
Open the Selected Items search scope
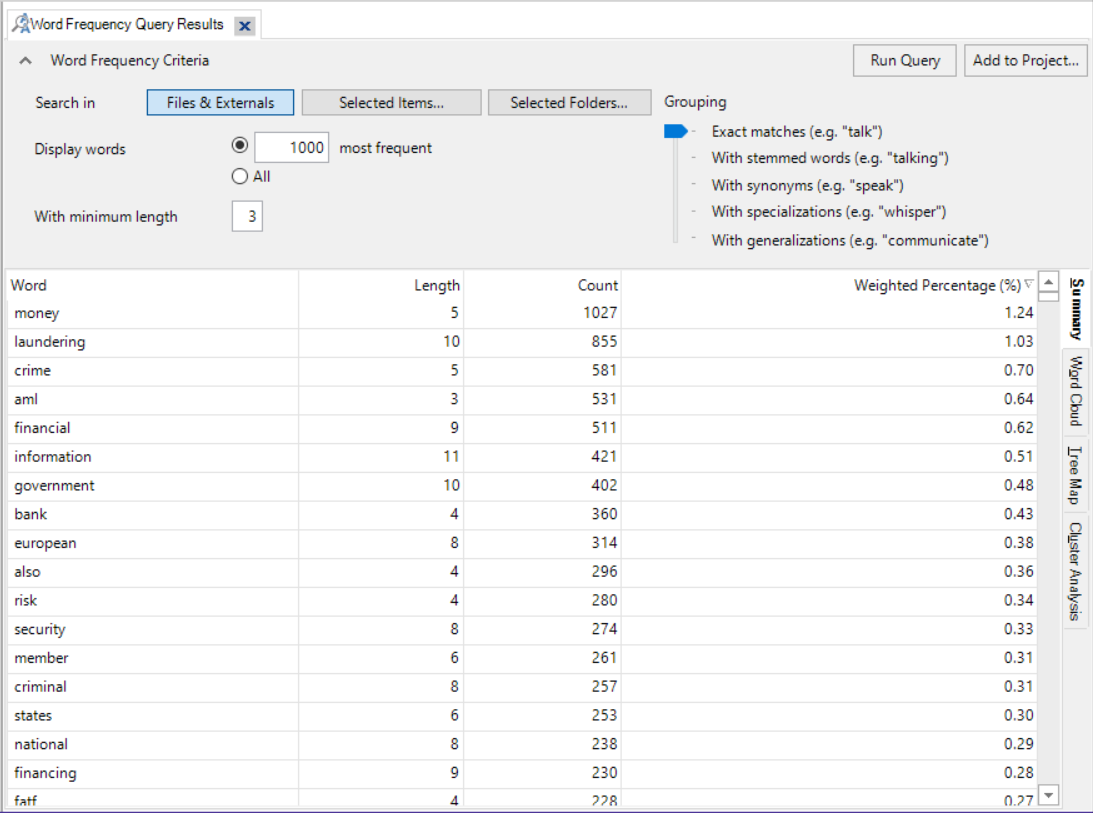point(391,102)
